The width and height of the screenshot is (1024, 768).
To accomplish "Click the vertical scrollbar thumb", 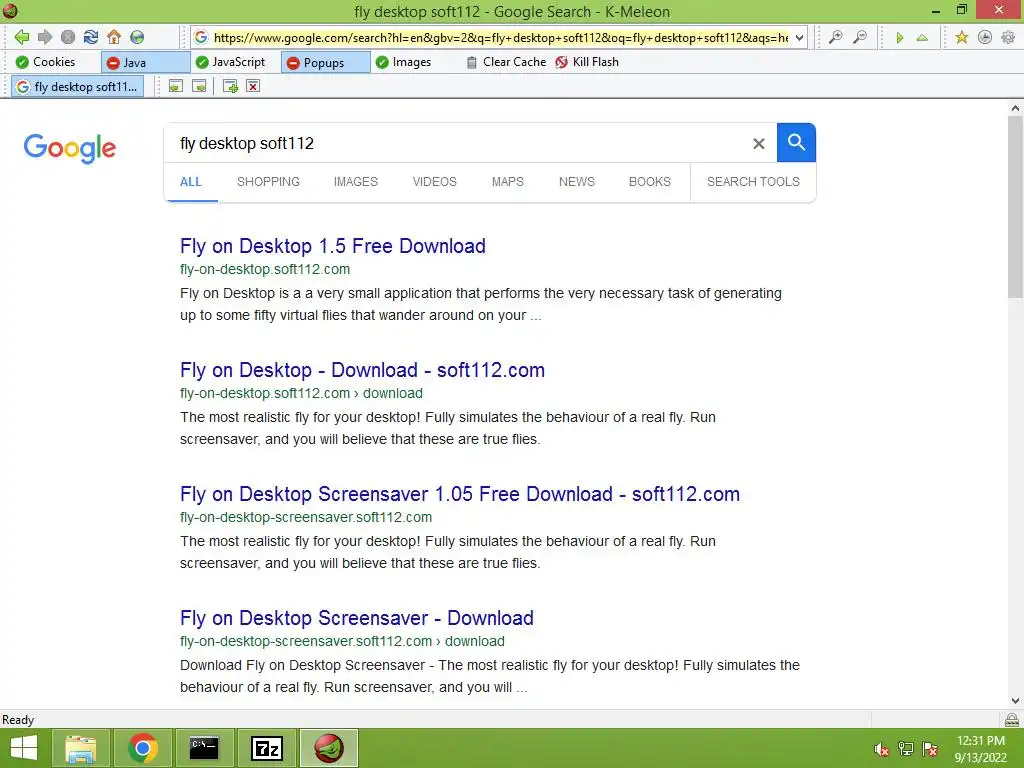I will [x=1016, y=206].
